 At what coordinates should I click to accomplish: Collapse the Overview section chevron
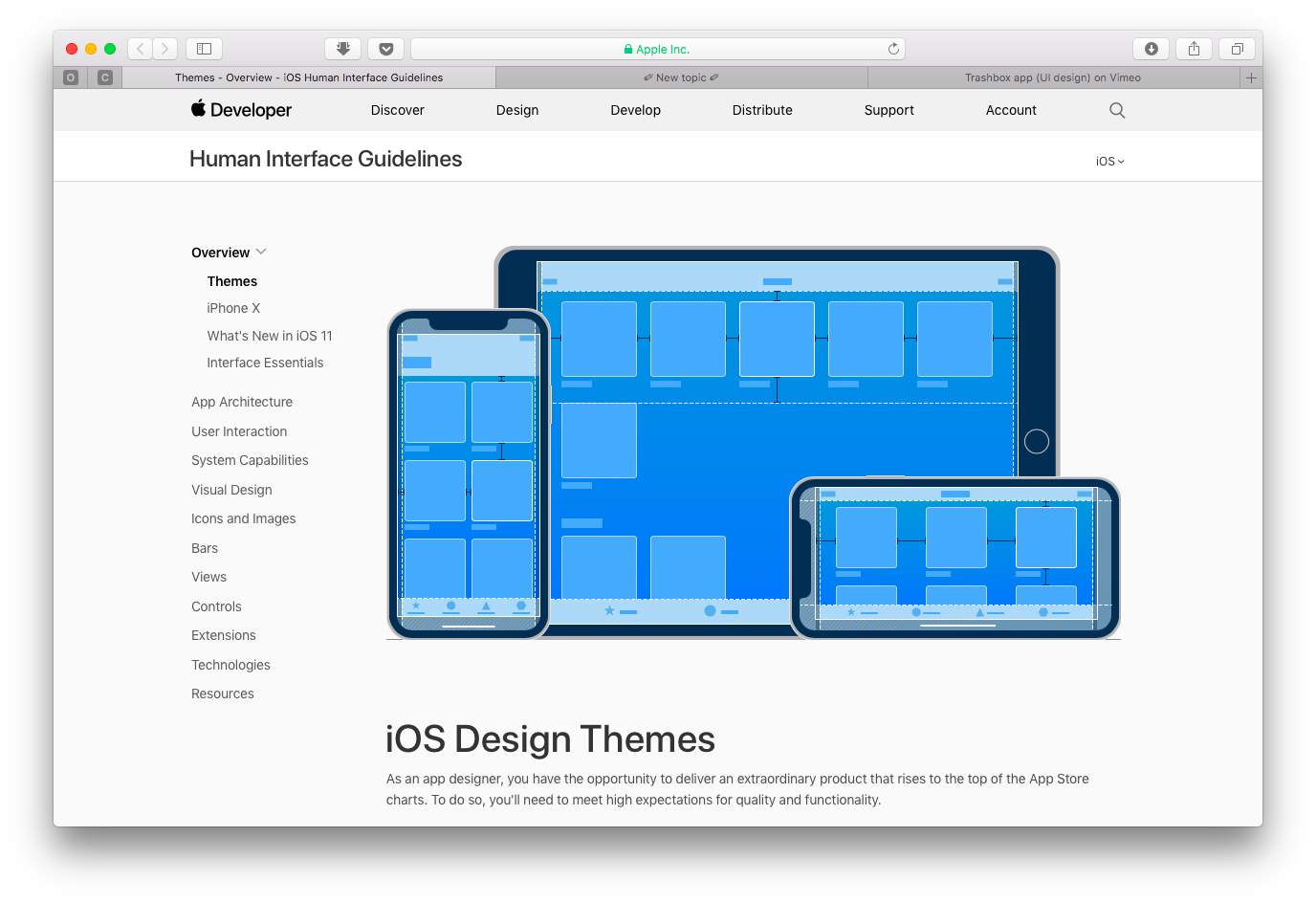[261, 253]
